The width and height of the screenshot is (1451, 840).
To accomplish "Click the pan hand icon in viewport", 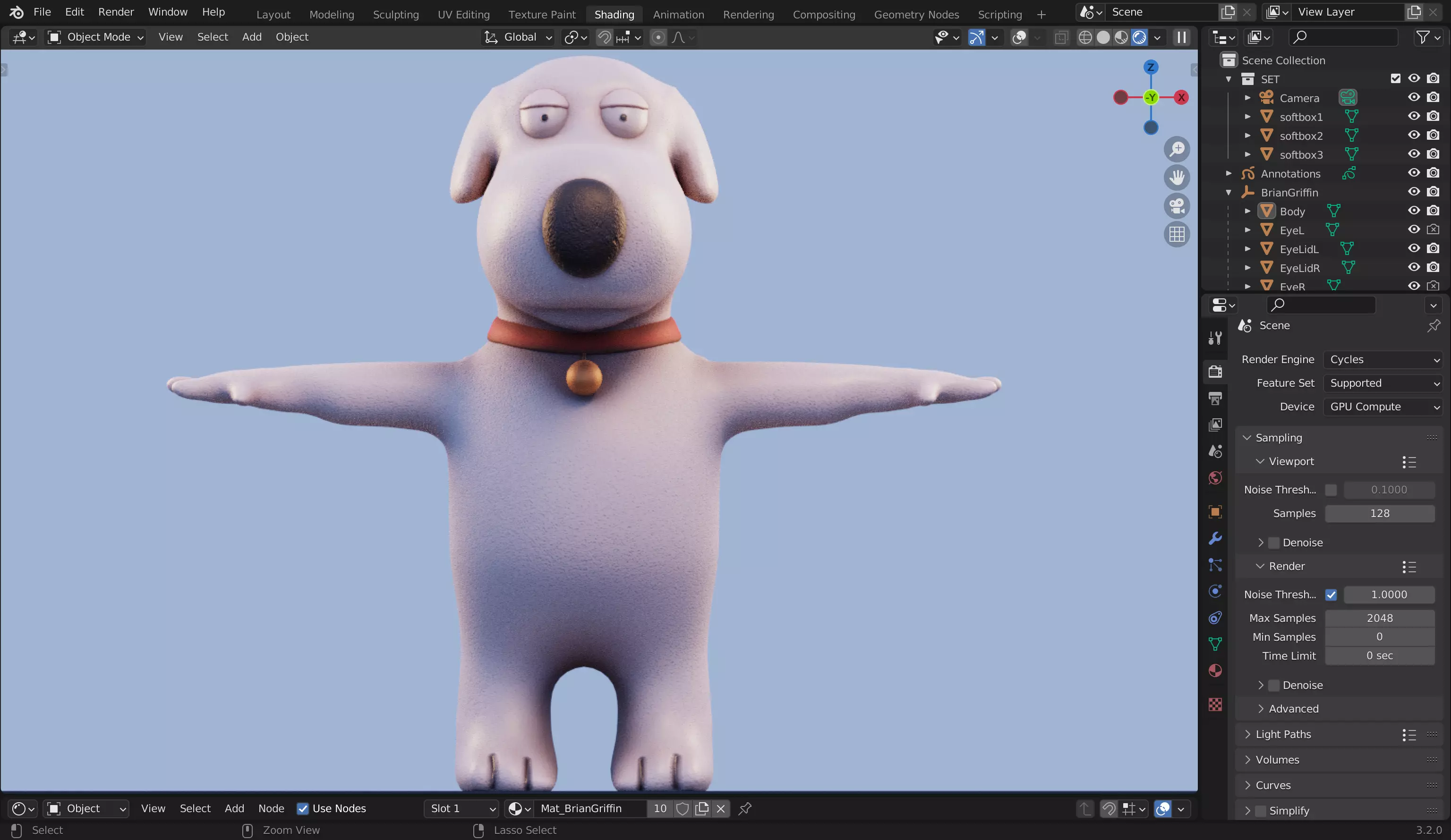I will (x=1177, y=178).
